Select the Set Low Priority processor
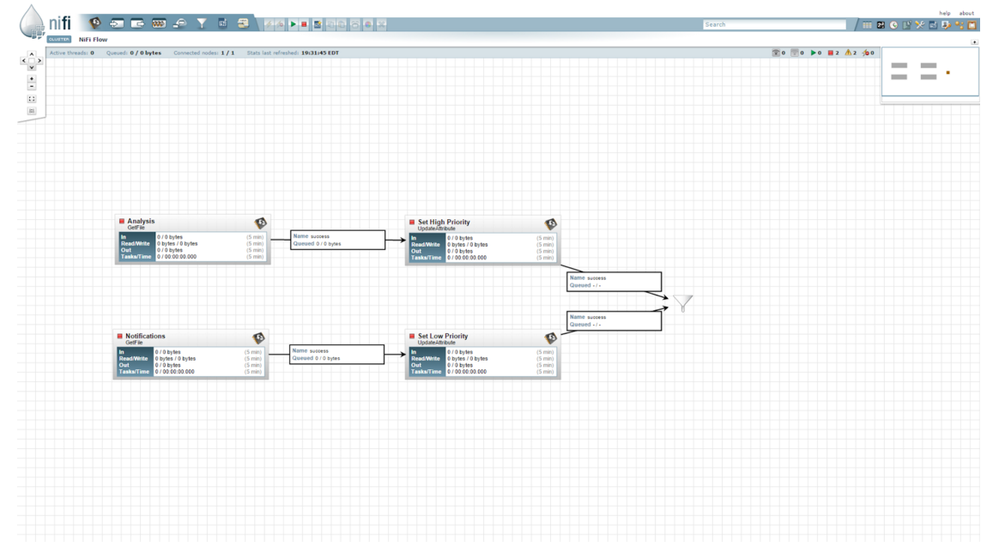999x542 pixels. (483, 354)
